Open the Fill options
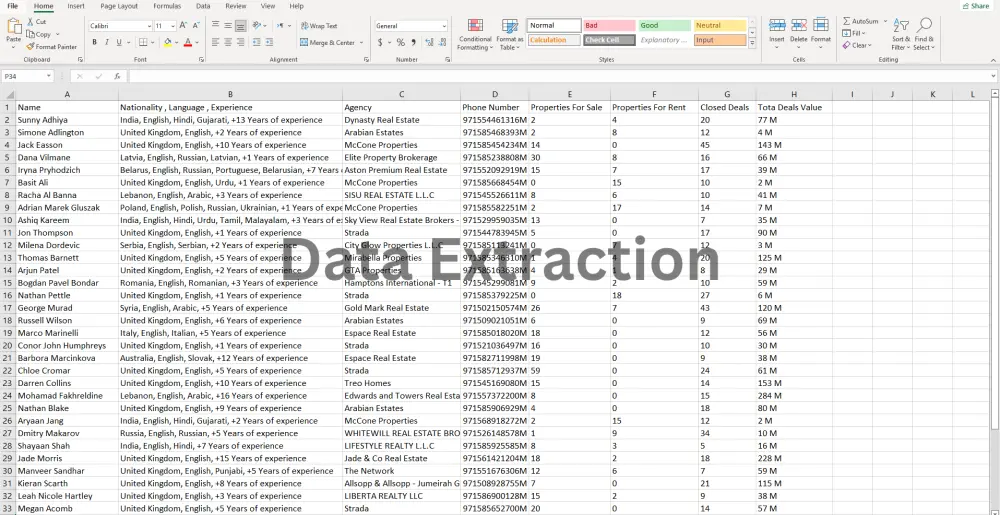Viewport: 1000px width, 515px height. [x=854, y=33]
